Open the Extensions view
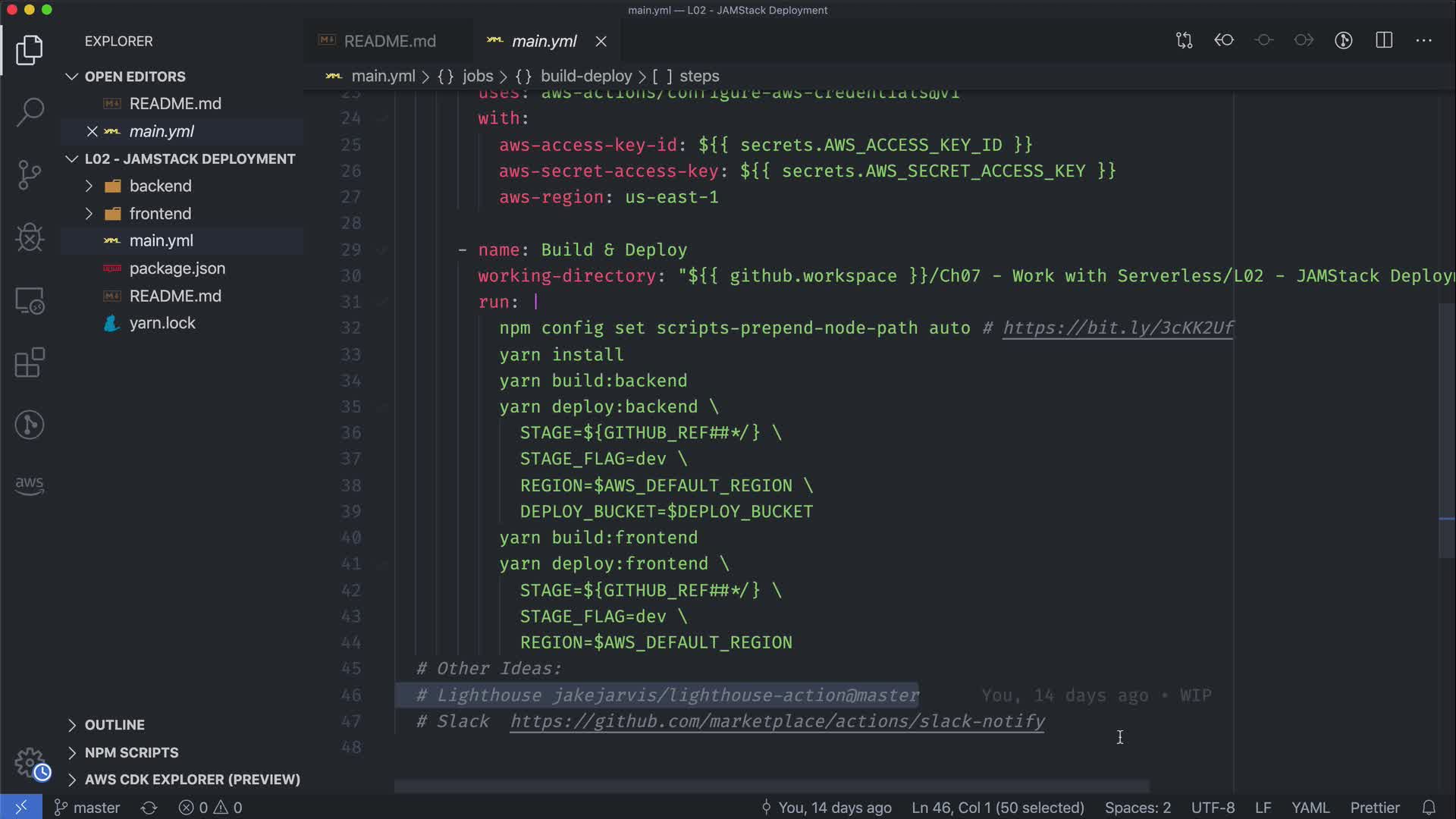This screenshot has width=1456, height=819. (30, 362)
